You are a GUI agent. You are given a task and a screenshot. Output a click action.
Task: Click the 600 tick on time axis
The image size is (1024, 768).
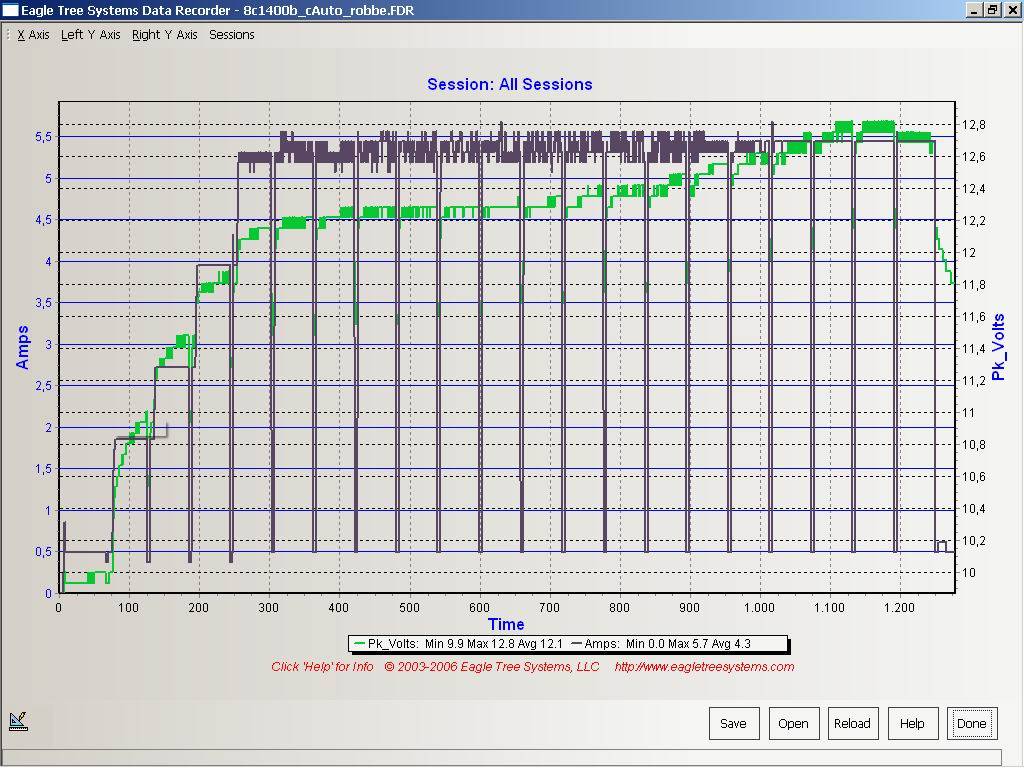pos(479,608)
